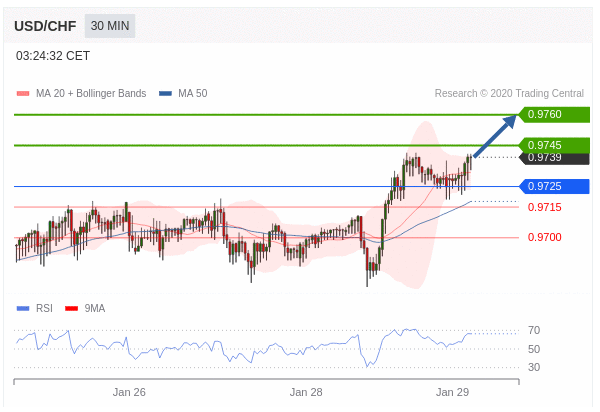The image size is (600, 412).
Task: Click the Jan 29 date label
Action: [x=452, y=392]
